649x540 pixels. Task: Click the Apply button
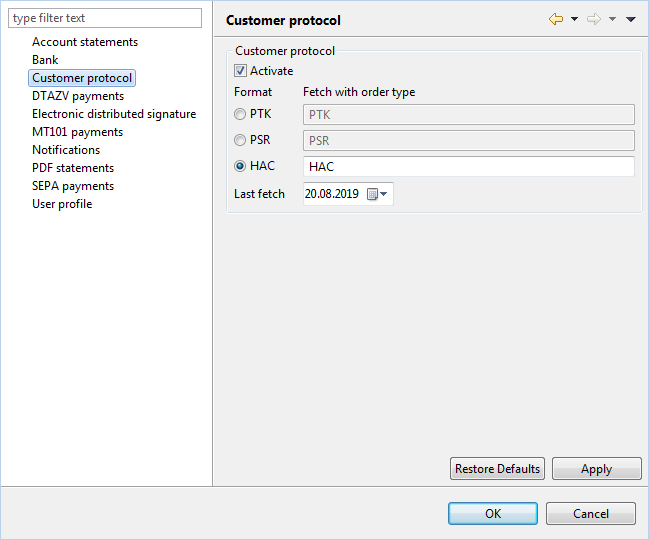(596, 469)
